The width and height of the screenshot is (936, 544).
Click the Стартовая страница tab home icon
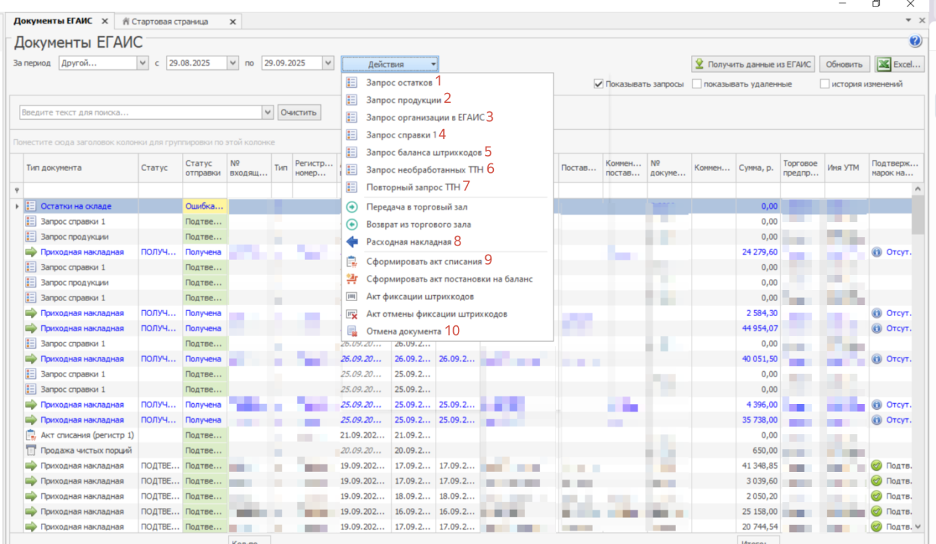(x=126, y=21)
